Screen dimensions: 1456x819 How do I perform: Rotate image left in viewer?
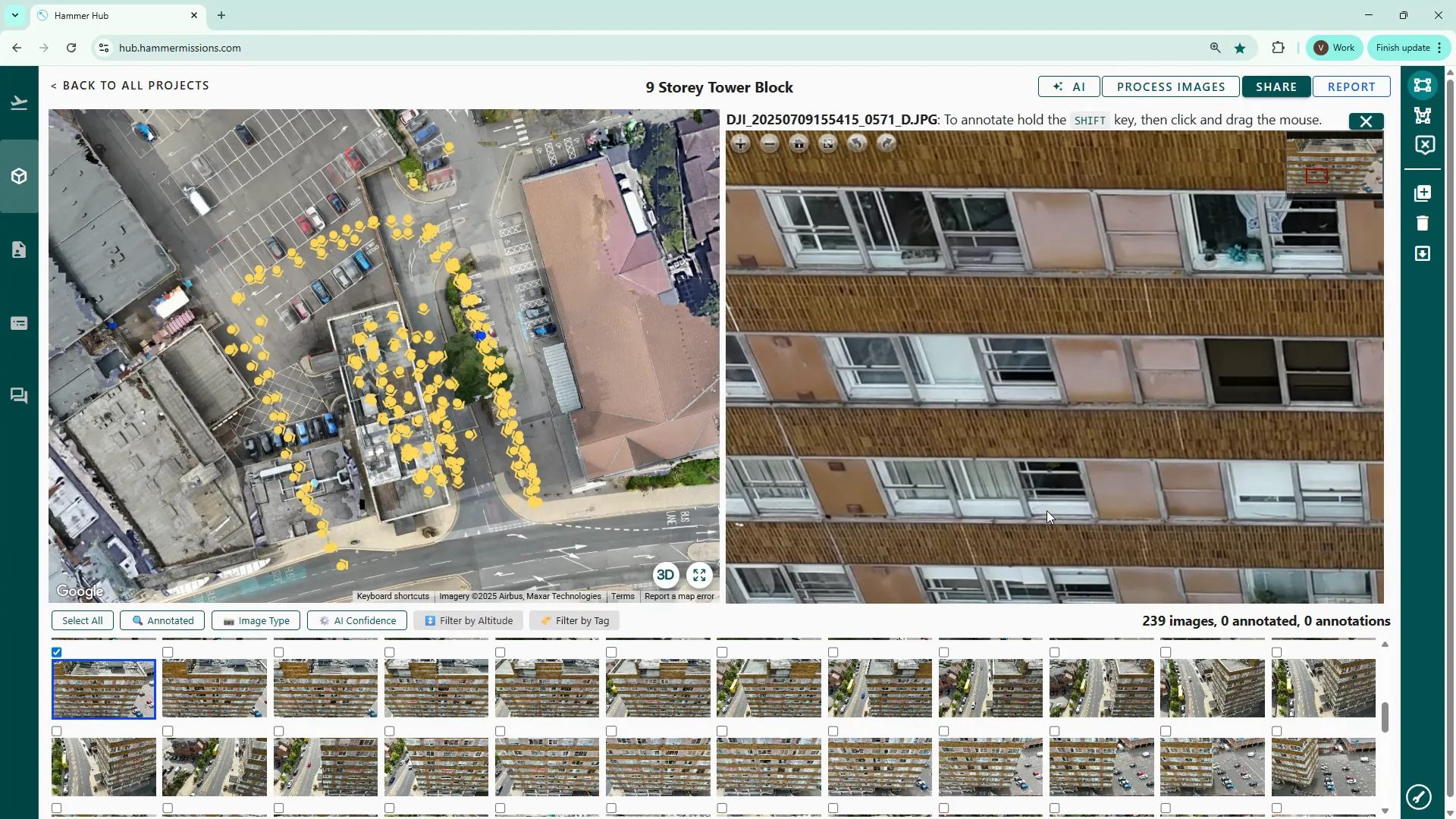(x=857, y=143)
